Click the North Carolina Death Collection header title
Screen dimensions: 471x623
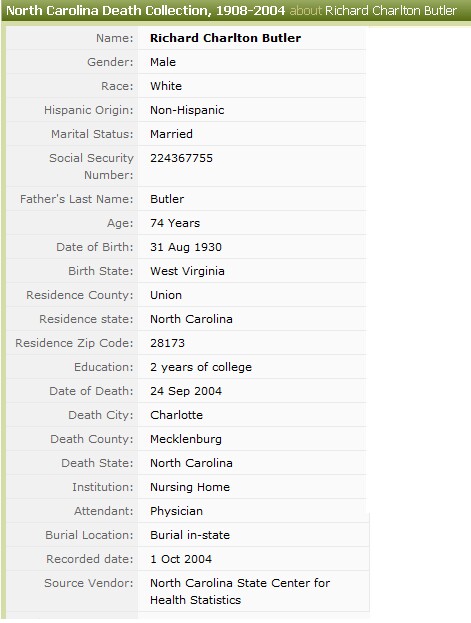point(145,10)
